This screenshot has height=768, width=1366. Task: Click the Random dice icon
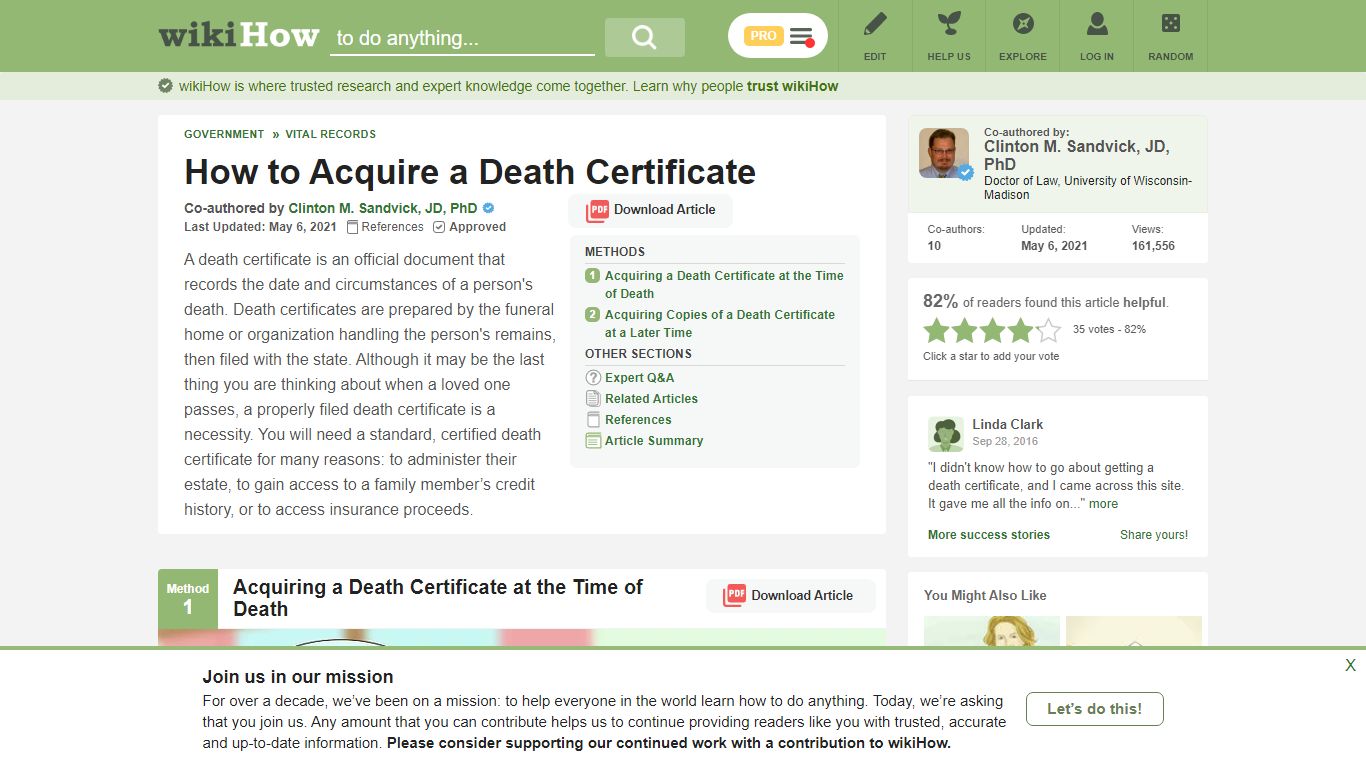point(1170,24)
